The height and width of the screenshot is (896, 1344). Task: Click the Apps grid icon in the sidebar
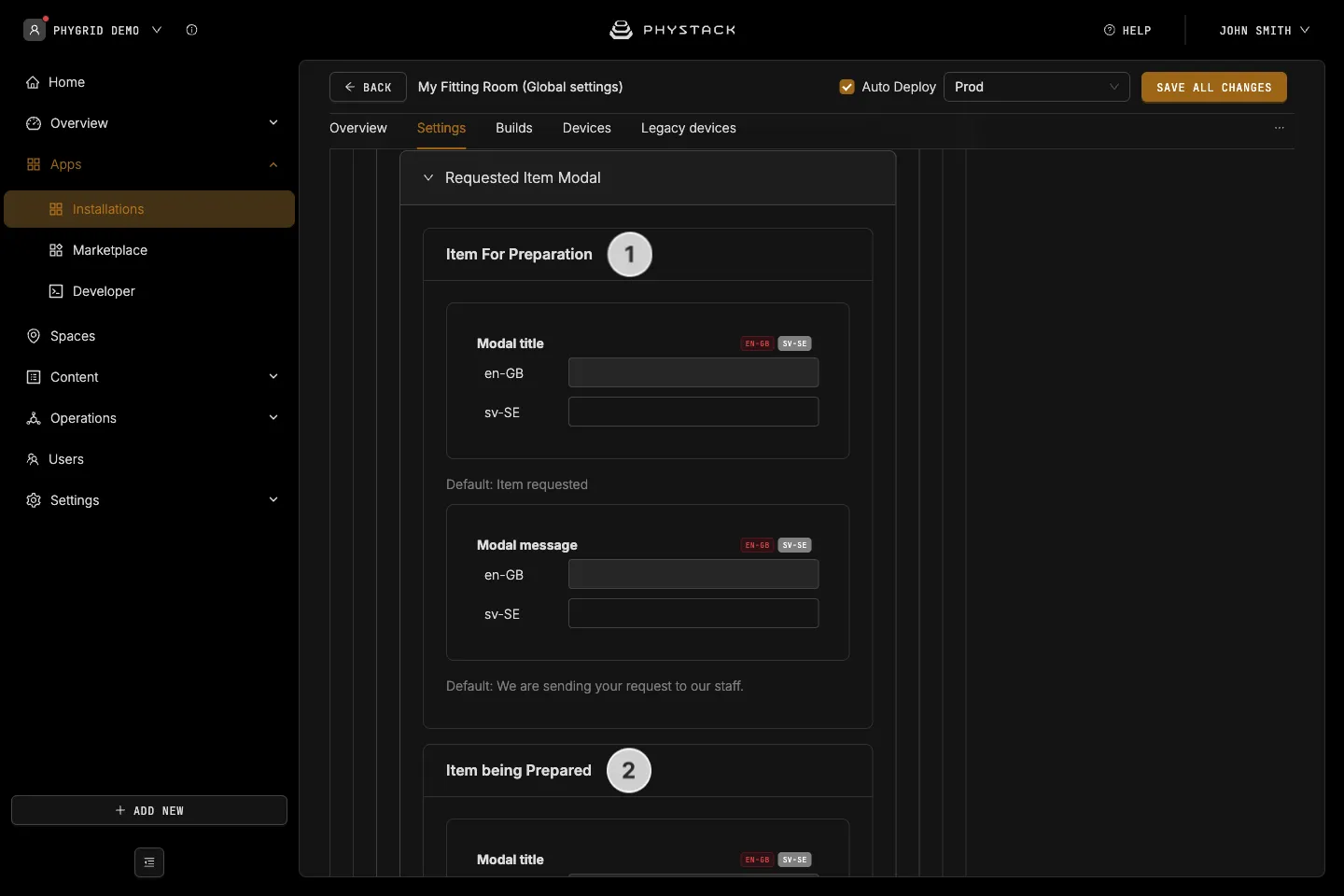34,164
